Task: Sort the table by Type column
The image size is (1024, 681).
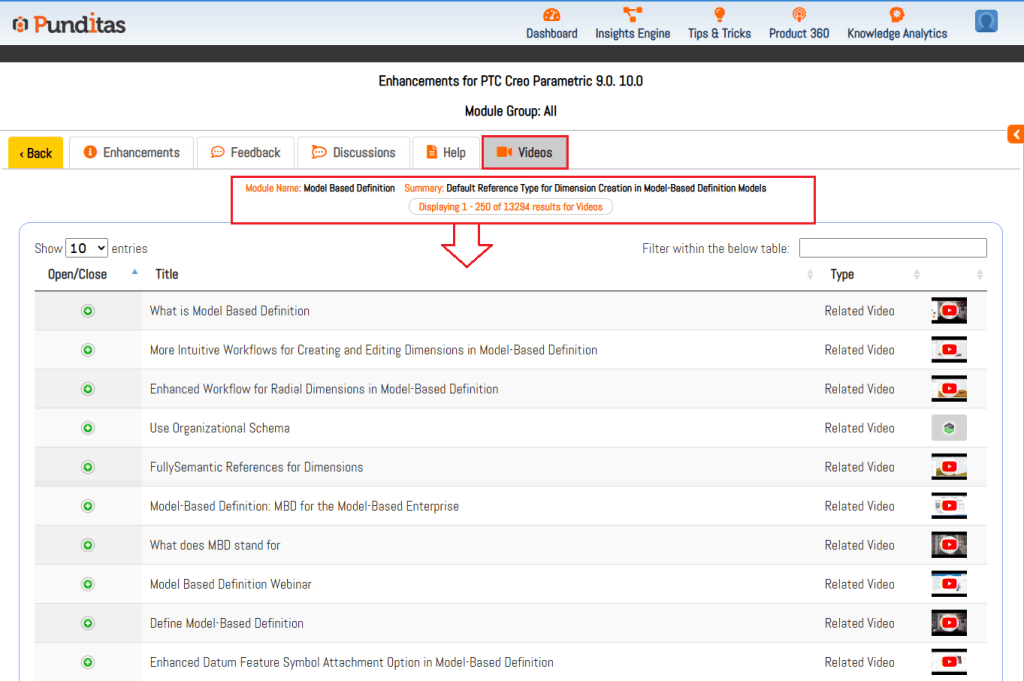Action: (x=842, y=274)
